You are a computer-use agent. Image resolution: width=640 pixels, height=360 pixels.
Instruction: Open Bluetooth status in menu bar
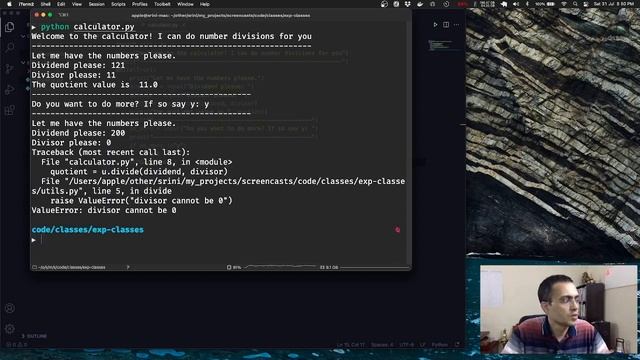527,4
